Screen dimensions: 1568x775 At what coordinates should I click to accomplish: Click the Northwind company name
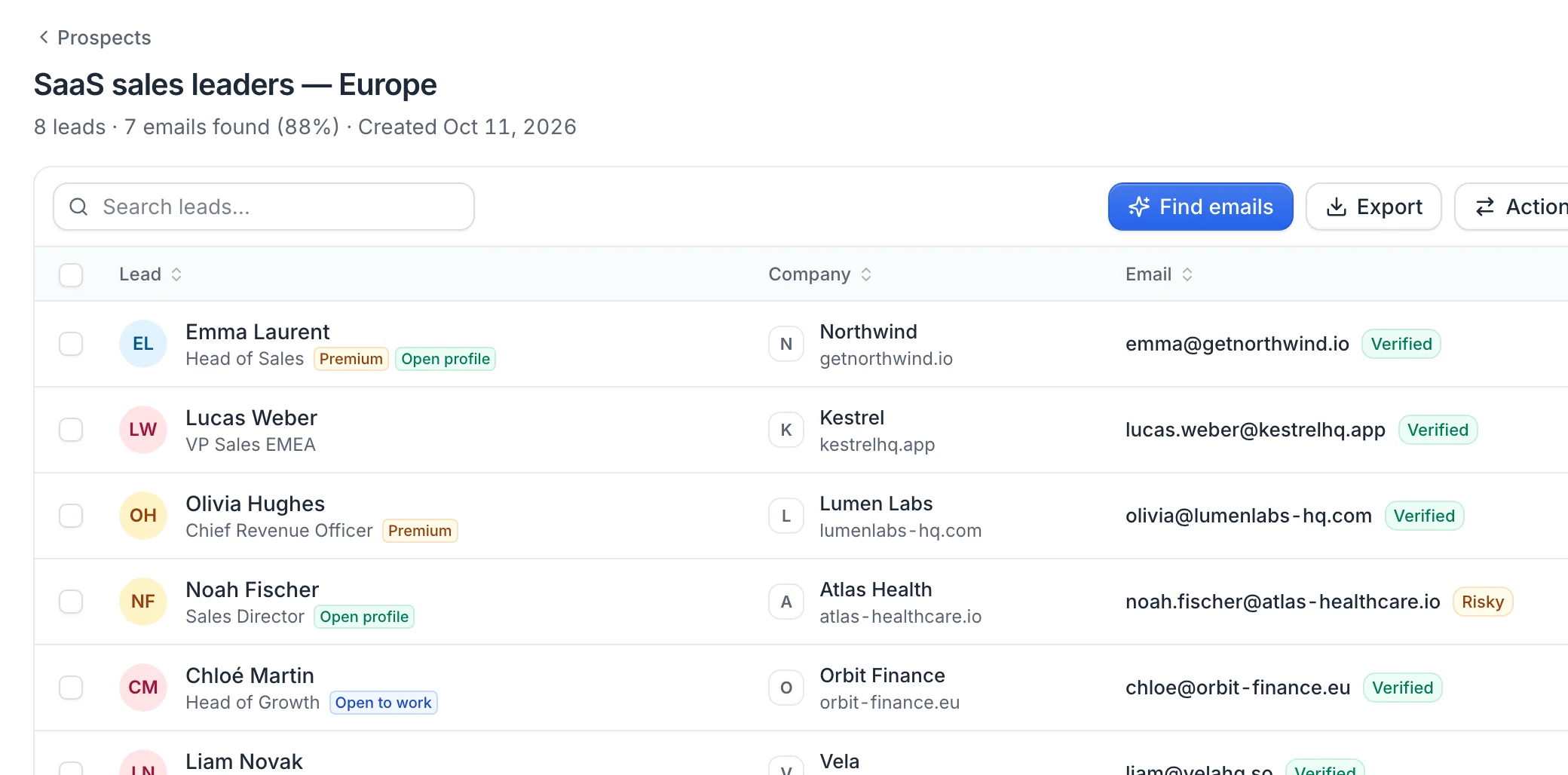[x=868, y=332]
